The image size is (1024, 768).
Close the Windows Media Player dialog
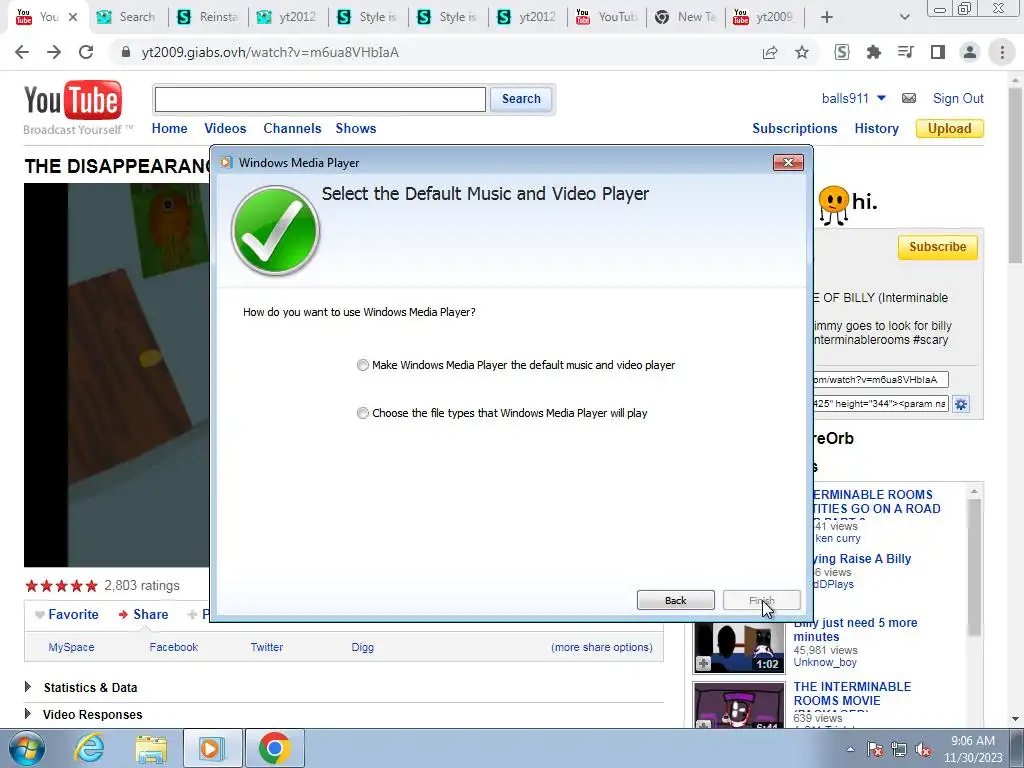[x=788, y=163]
